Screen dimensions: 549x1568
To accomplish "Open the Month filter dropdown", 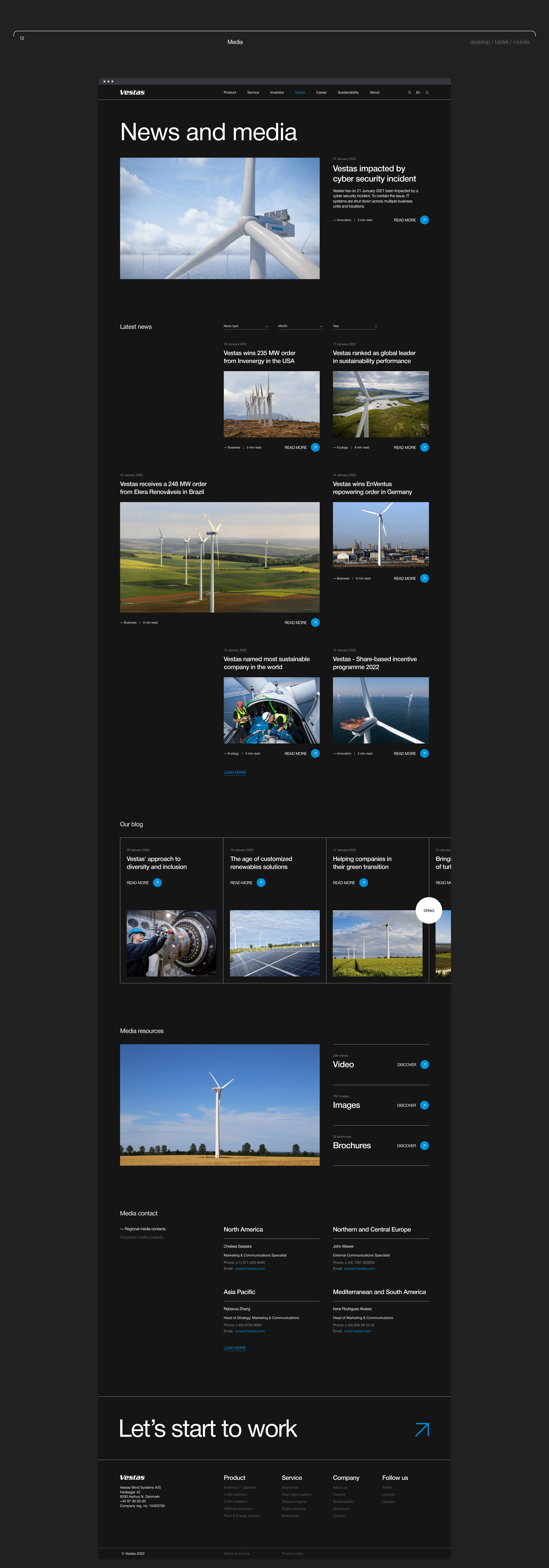I will [300, 326].
